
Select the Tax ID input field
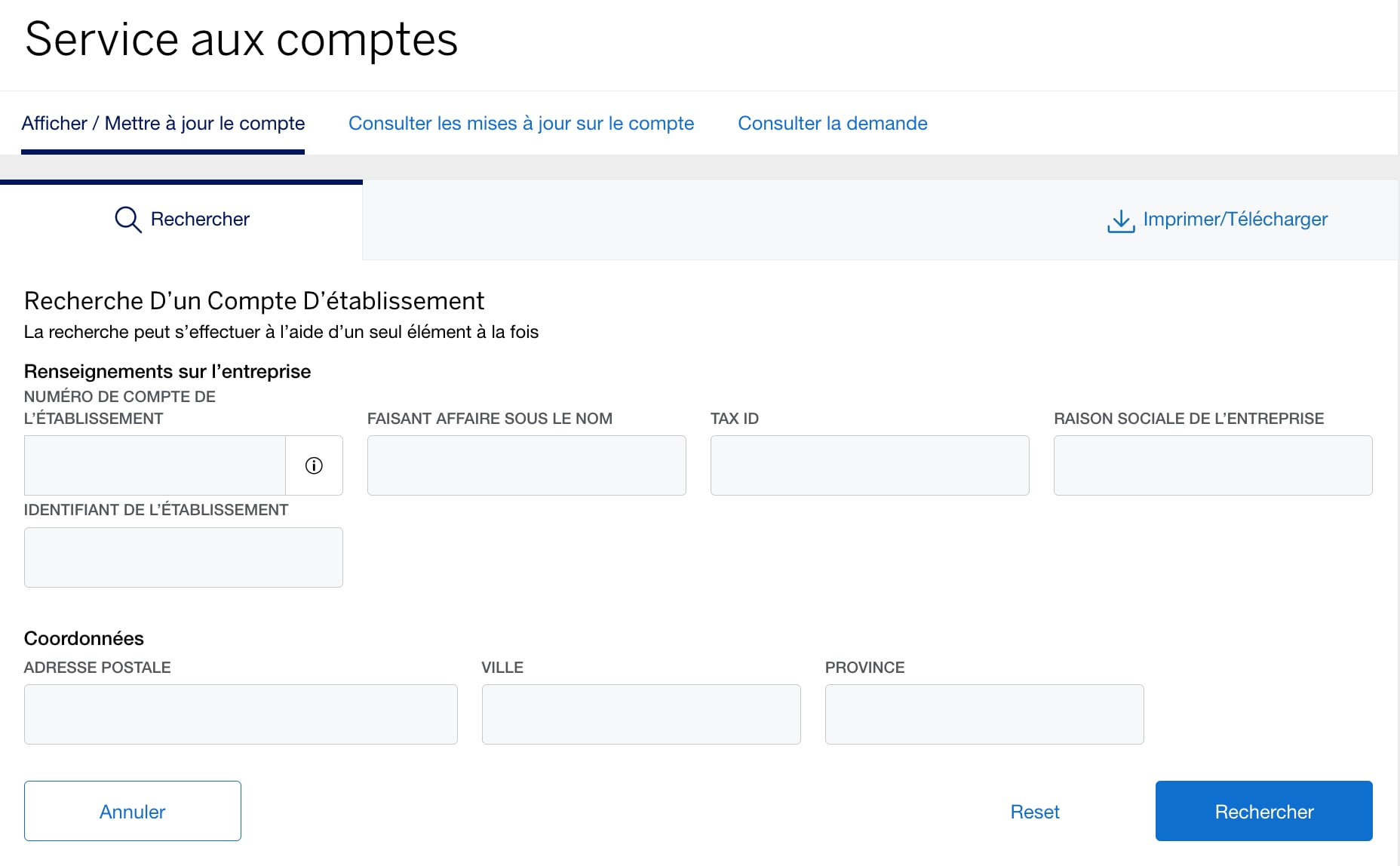(x=869, y=465)
